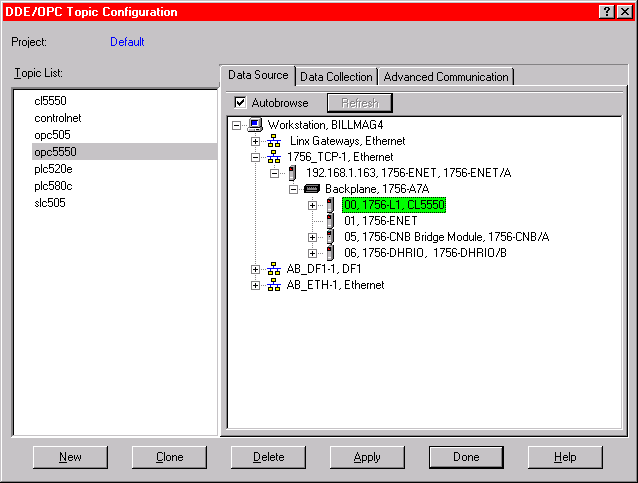Open the Data Collection tab
The width and height of the screenshot is (638, 483).
pyautogui.click(x=336, y=77)
